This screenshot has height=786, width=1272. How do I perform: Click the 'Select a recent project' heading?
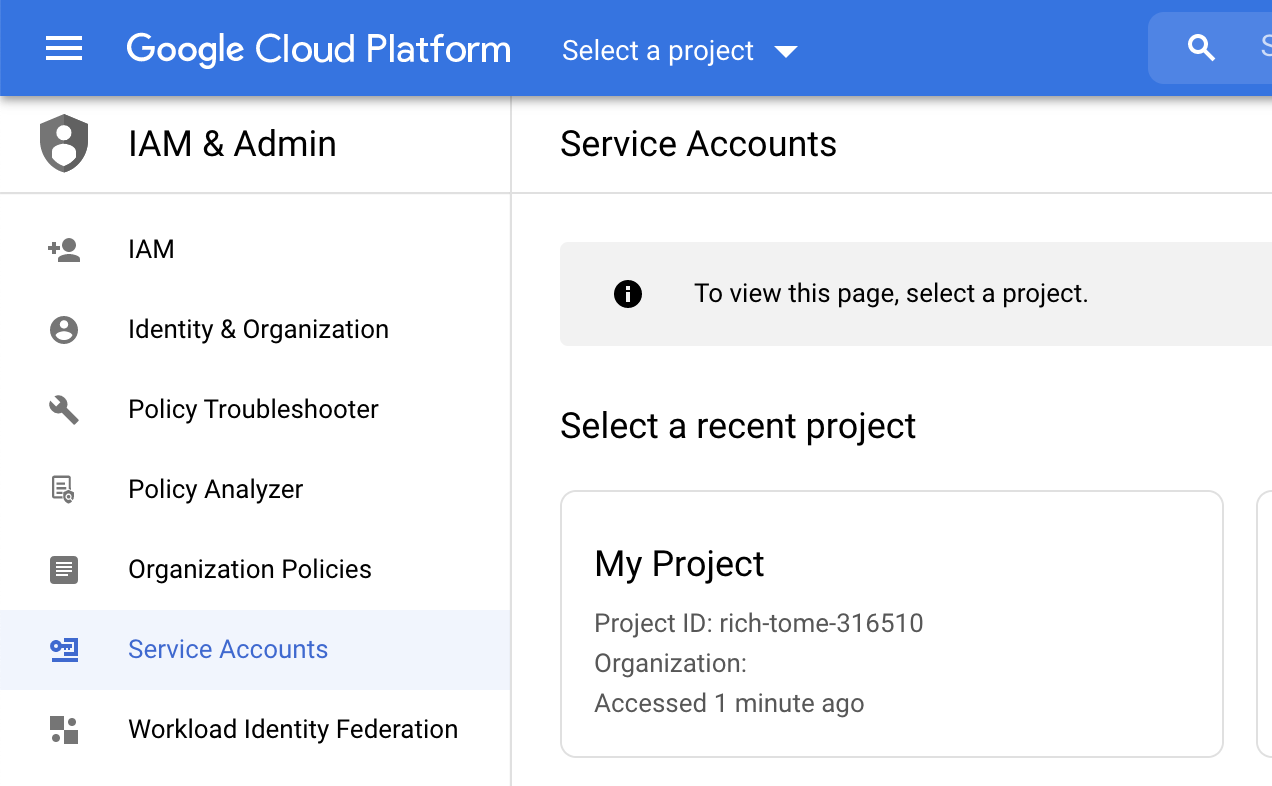(x=738, y=426)
